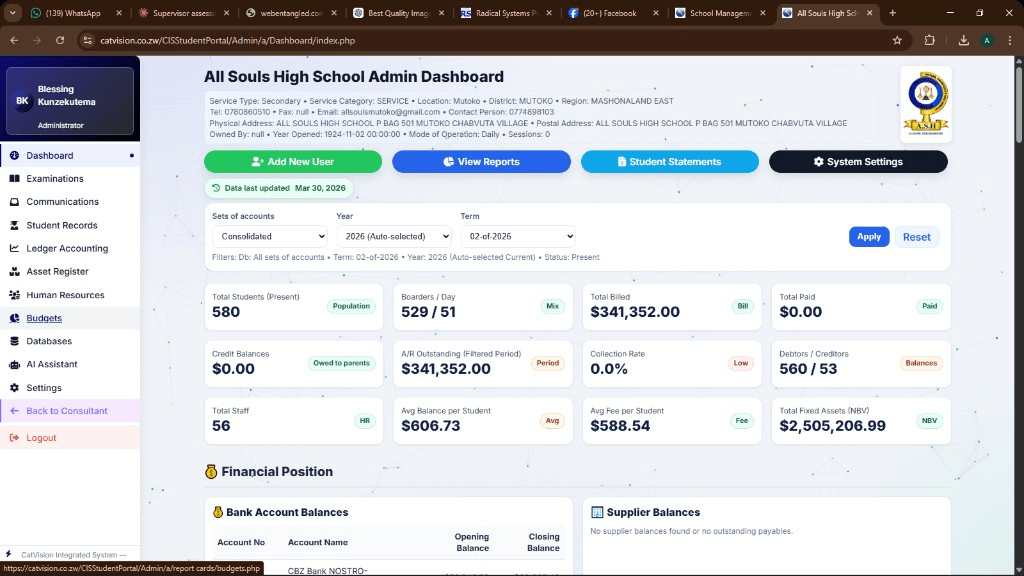Image resolution: width=1024 pixels, height=576 pixels.
Task: Click the Settings gear icon in sidebar
Action: [14, 388]
